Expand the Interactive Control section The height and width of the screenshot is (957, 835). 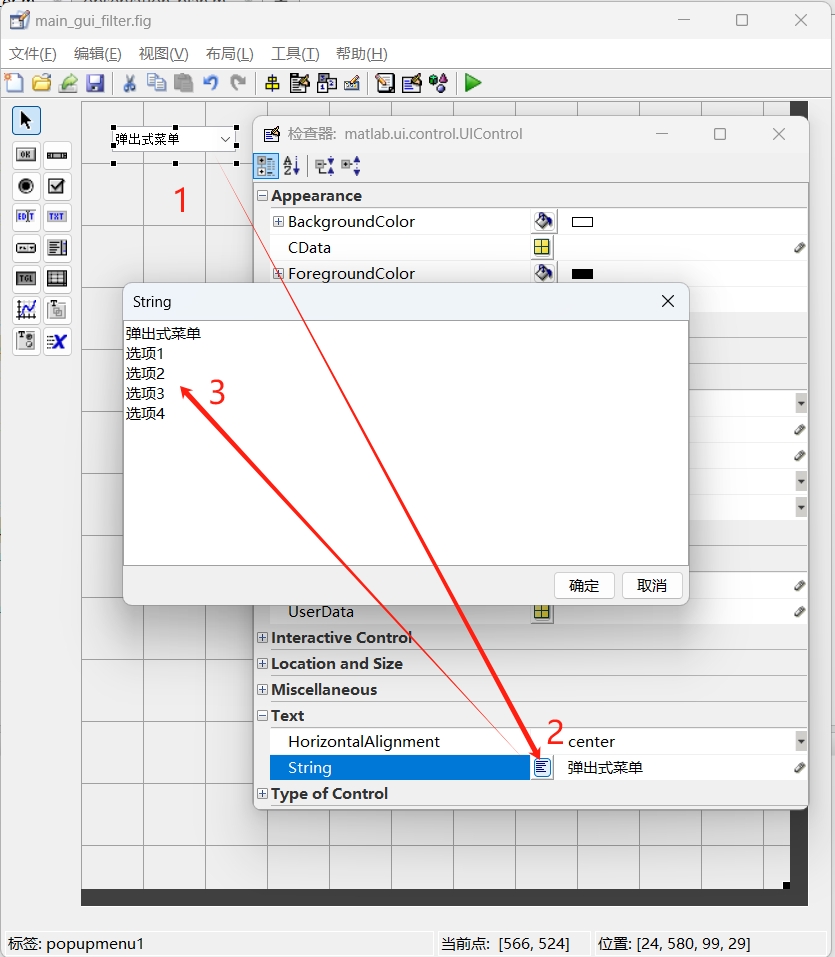coord(262,638)
